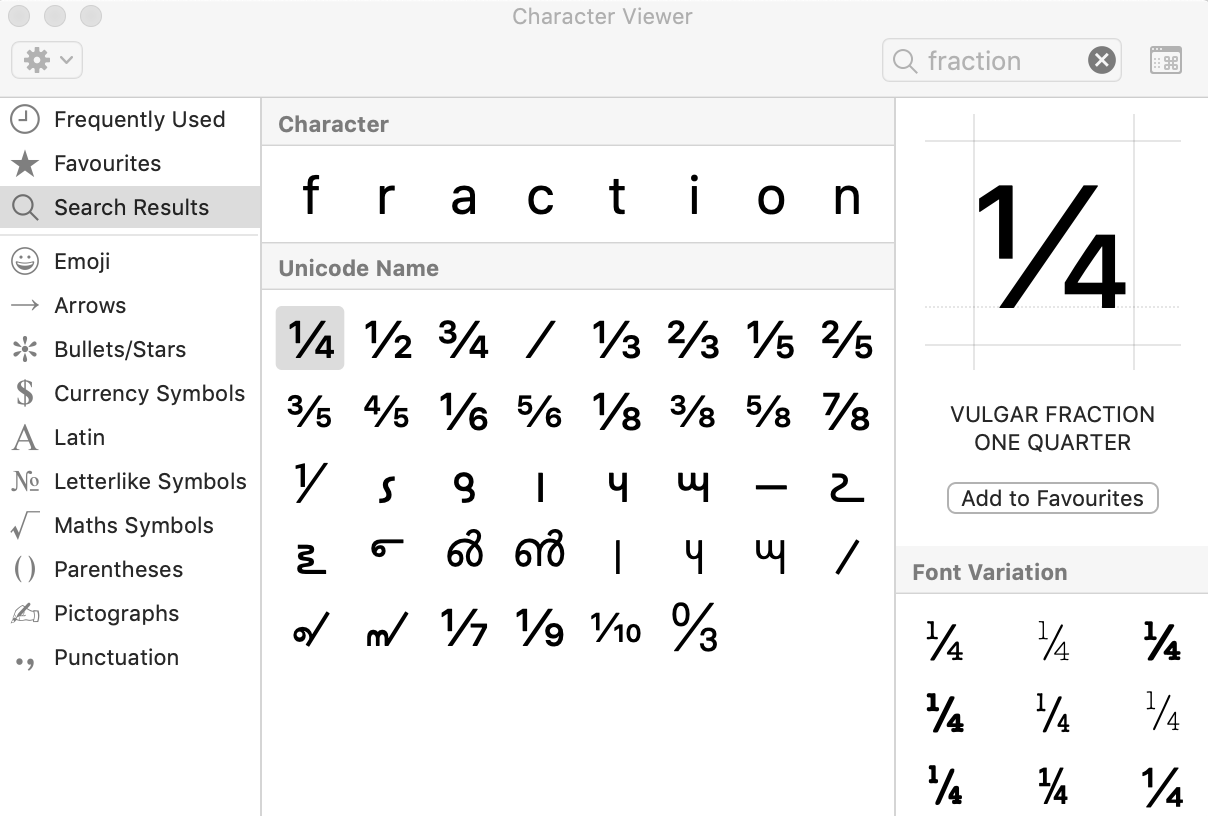Collapse viewer using top-right toggle icon
Screen dimensions: 1208x816
[1165, 61]
